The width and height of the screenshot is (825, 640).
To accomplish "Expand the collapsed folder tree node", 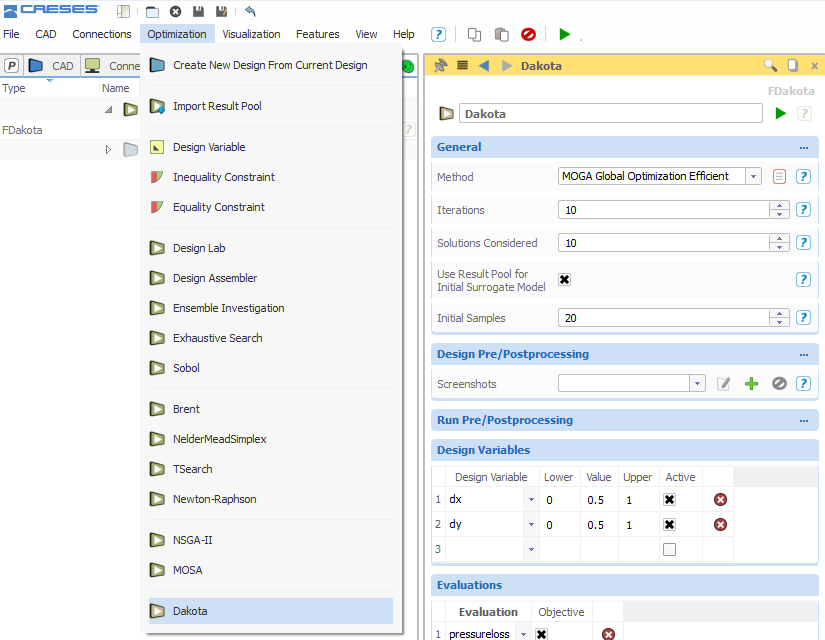I will tap(108, 149).
